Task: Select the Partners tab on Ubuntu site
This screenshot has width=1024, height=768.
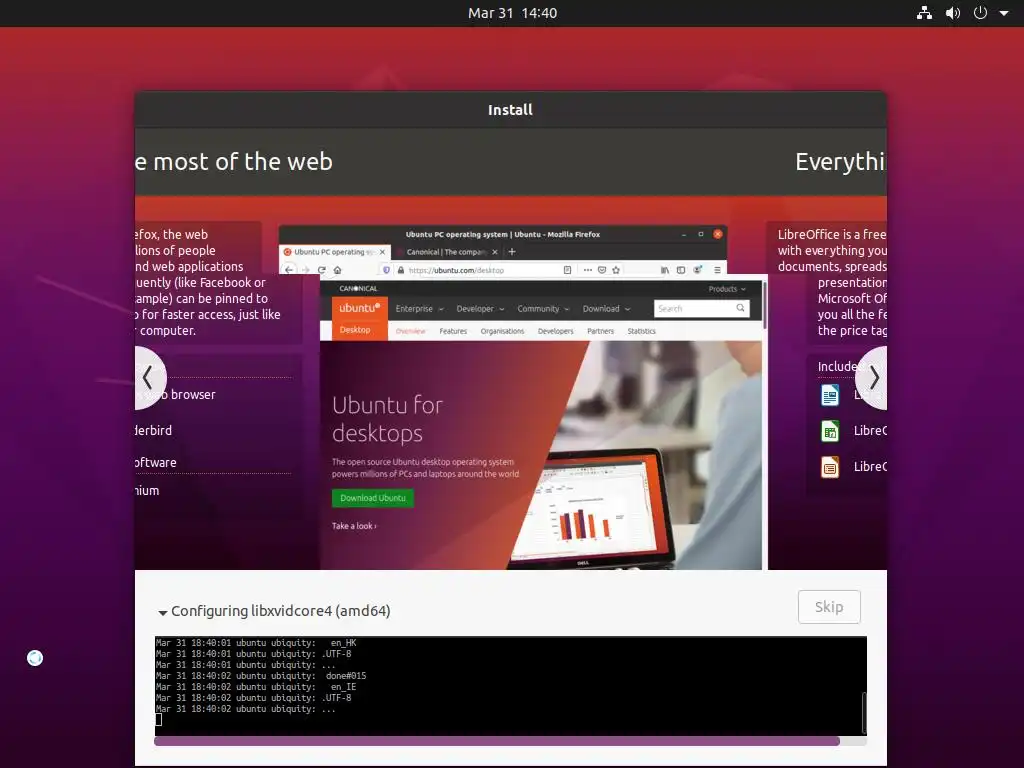Action: (600, 331)
